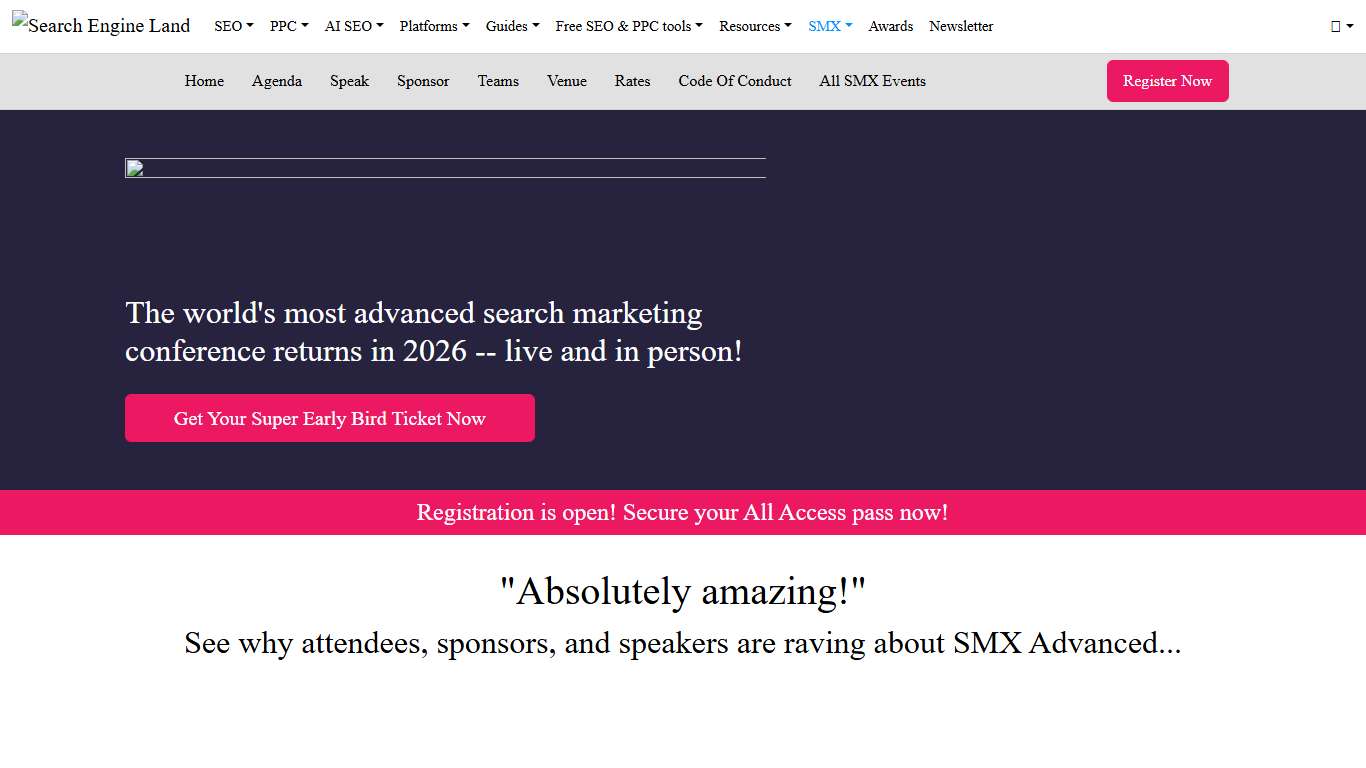Select the Sponsor menu item
This screenshot has height=768, width=1366.
(x=422, y=81)
